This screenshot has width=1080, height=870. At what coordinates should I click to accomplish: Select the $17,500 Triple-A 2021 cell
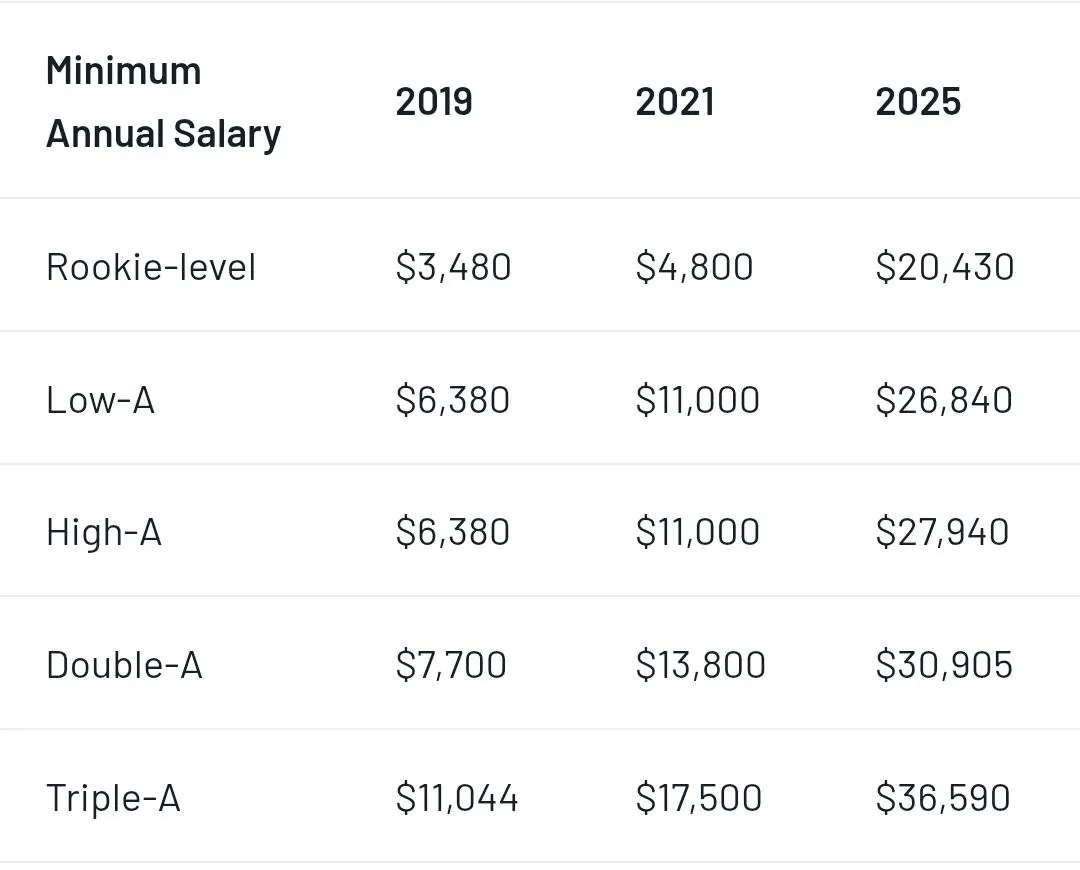pyautogui.click(x=698, y=798)
